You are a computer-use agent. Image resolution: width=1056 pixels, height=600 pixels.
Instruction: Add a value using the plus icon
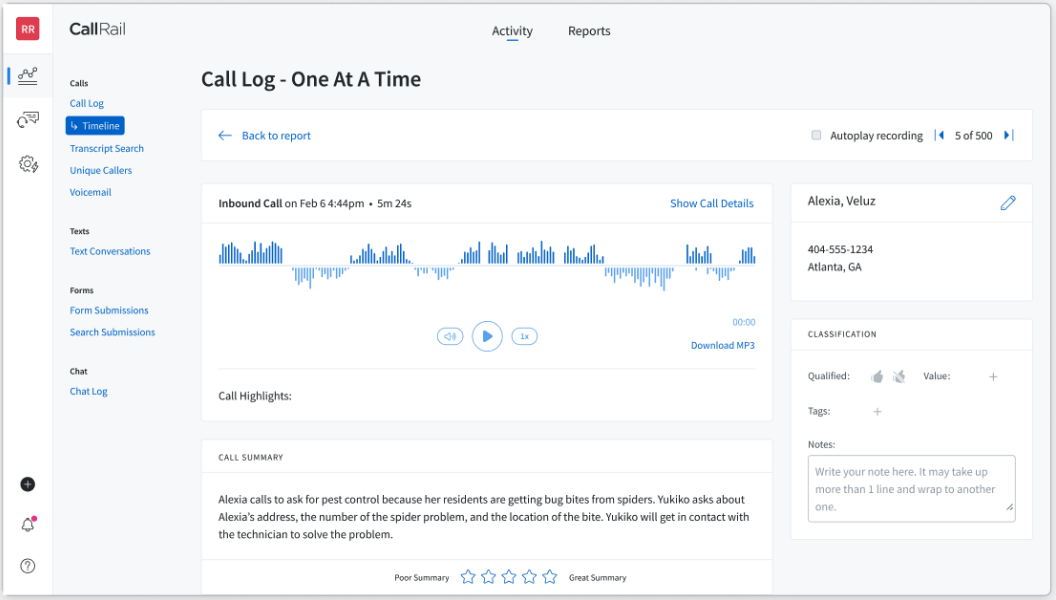993,377
